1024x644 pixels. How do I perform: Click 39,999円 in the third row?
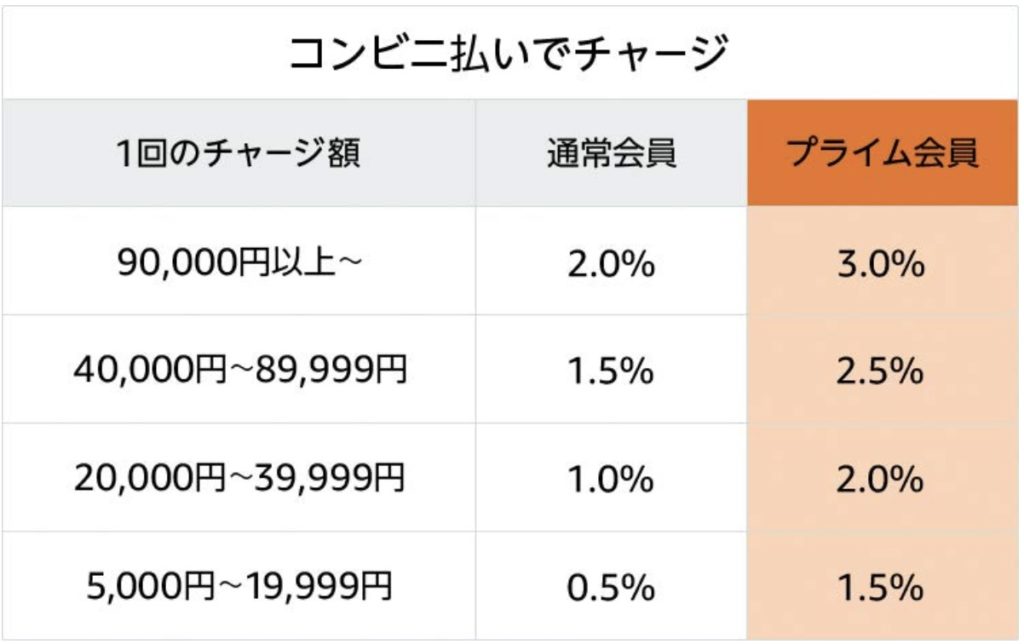tap(330, 477)
